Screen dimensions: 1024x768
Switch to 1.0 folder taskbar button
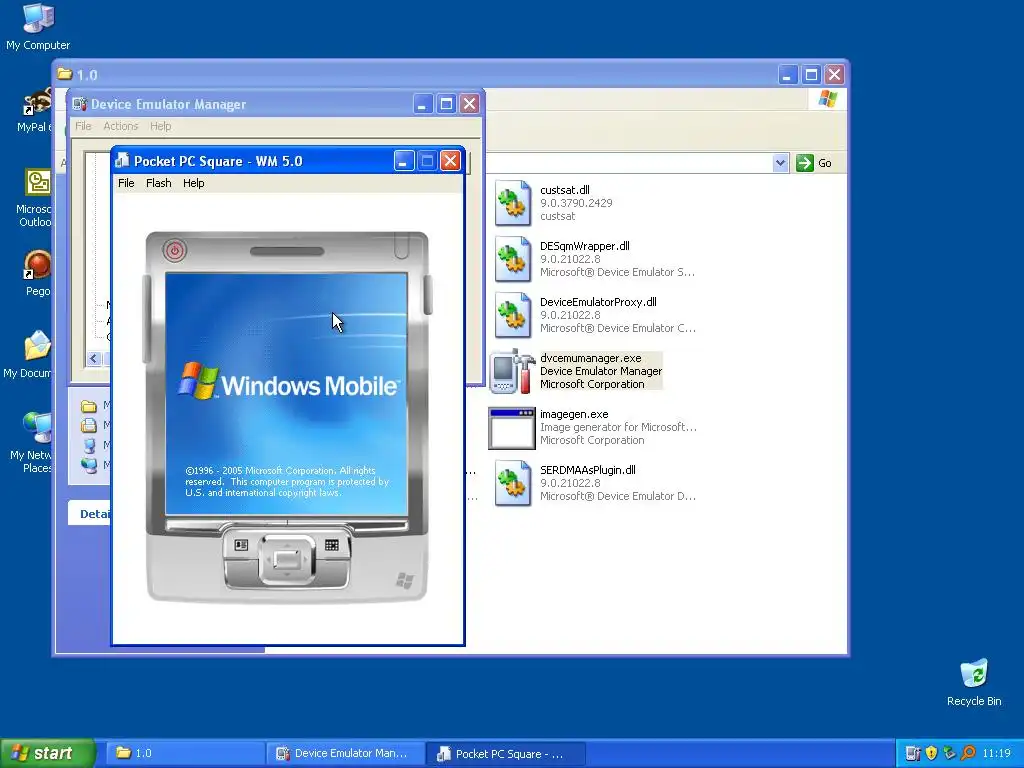(x=184, y=753)
